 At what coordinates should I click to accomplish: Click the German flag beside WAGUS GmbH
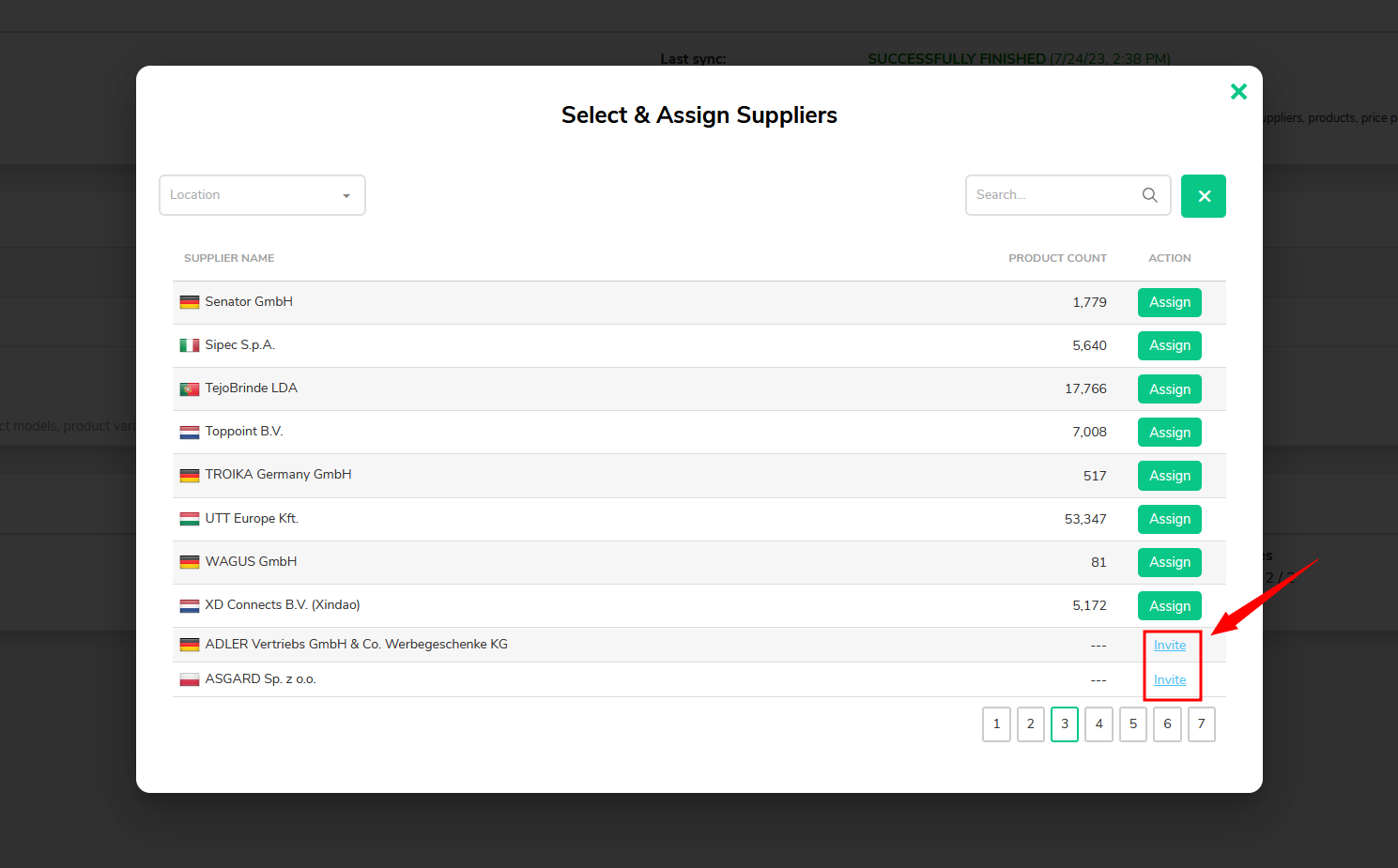point(190,562)
